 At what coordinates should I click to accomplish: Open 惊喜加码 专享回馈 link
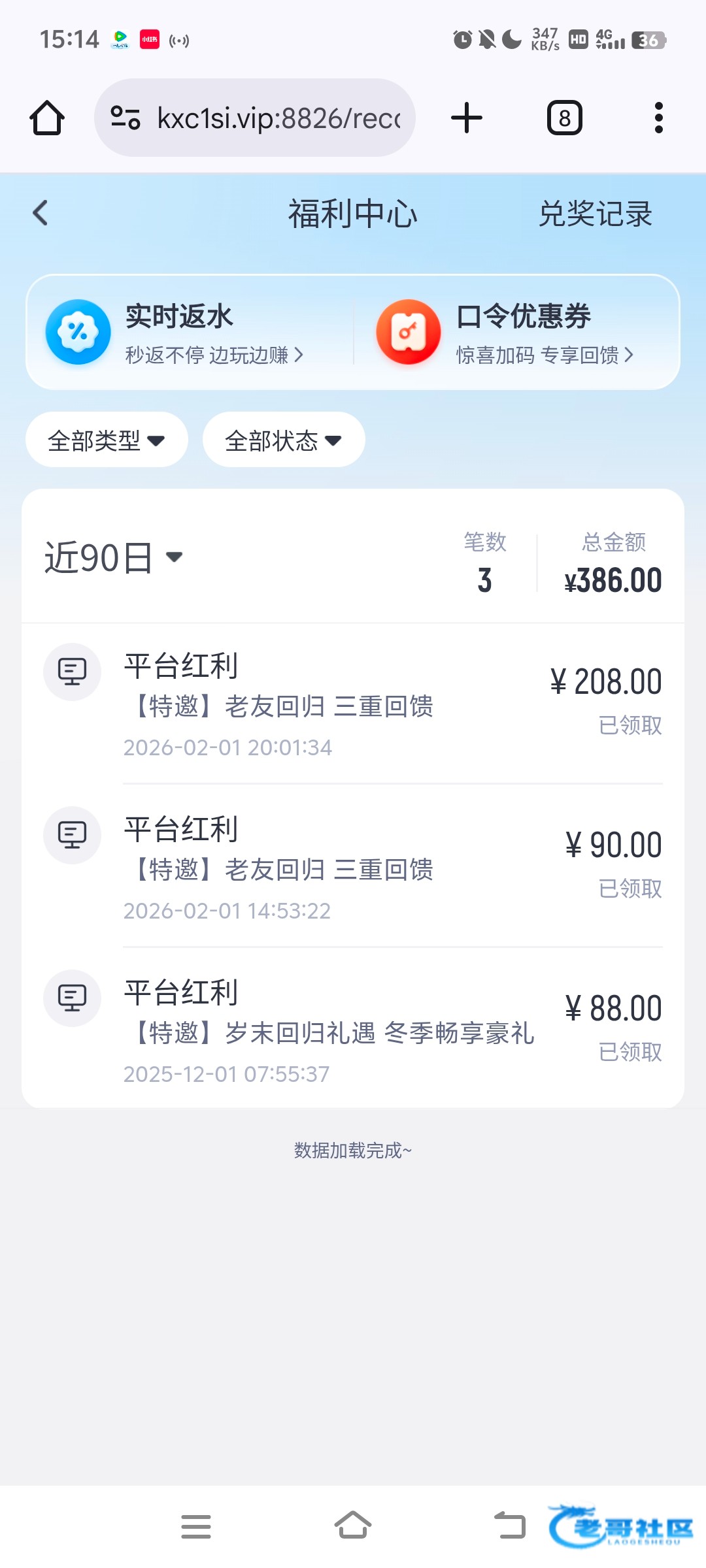545,355
